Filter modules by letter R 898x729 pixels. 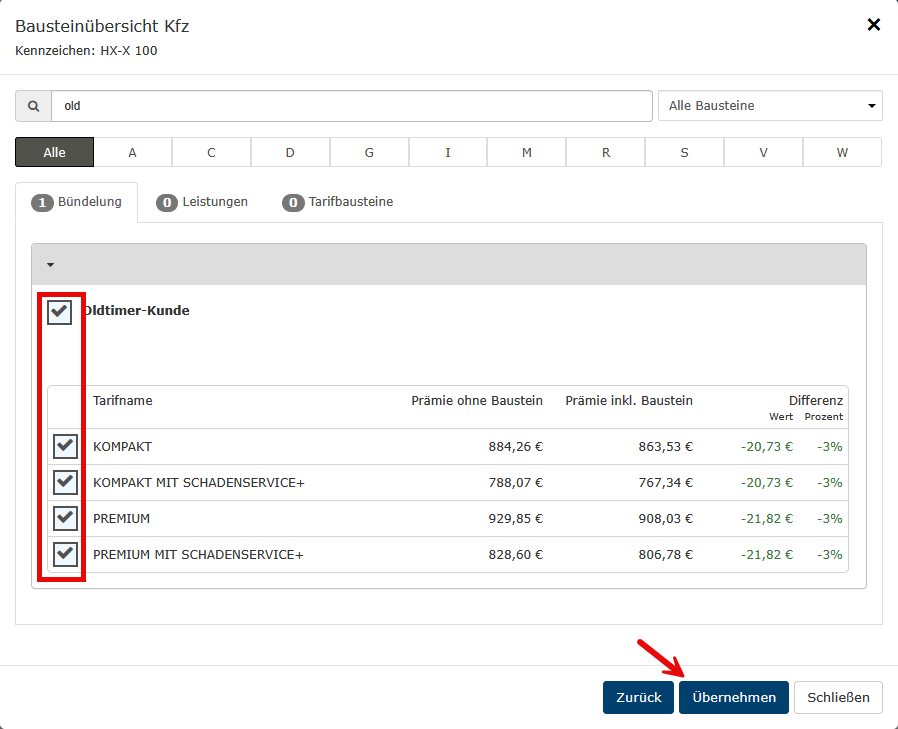click(x=606, y=152)
